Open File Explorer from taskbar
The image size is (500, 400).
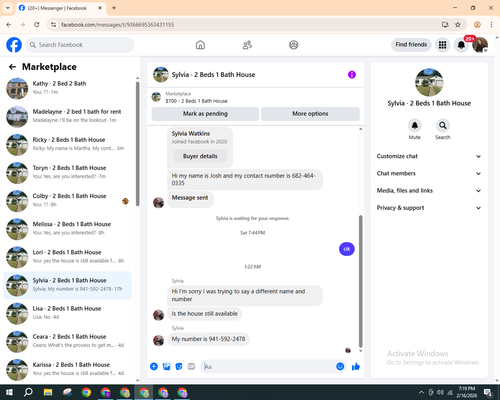(x=48, y=392)
